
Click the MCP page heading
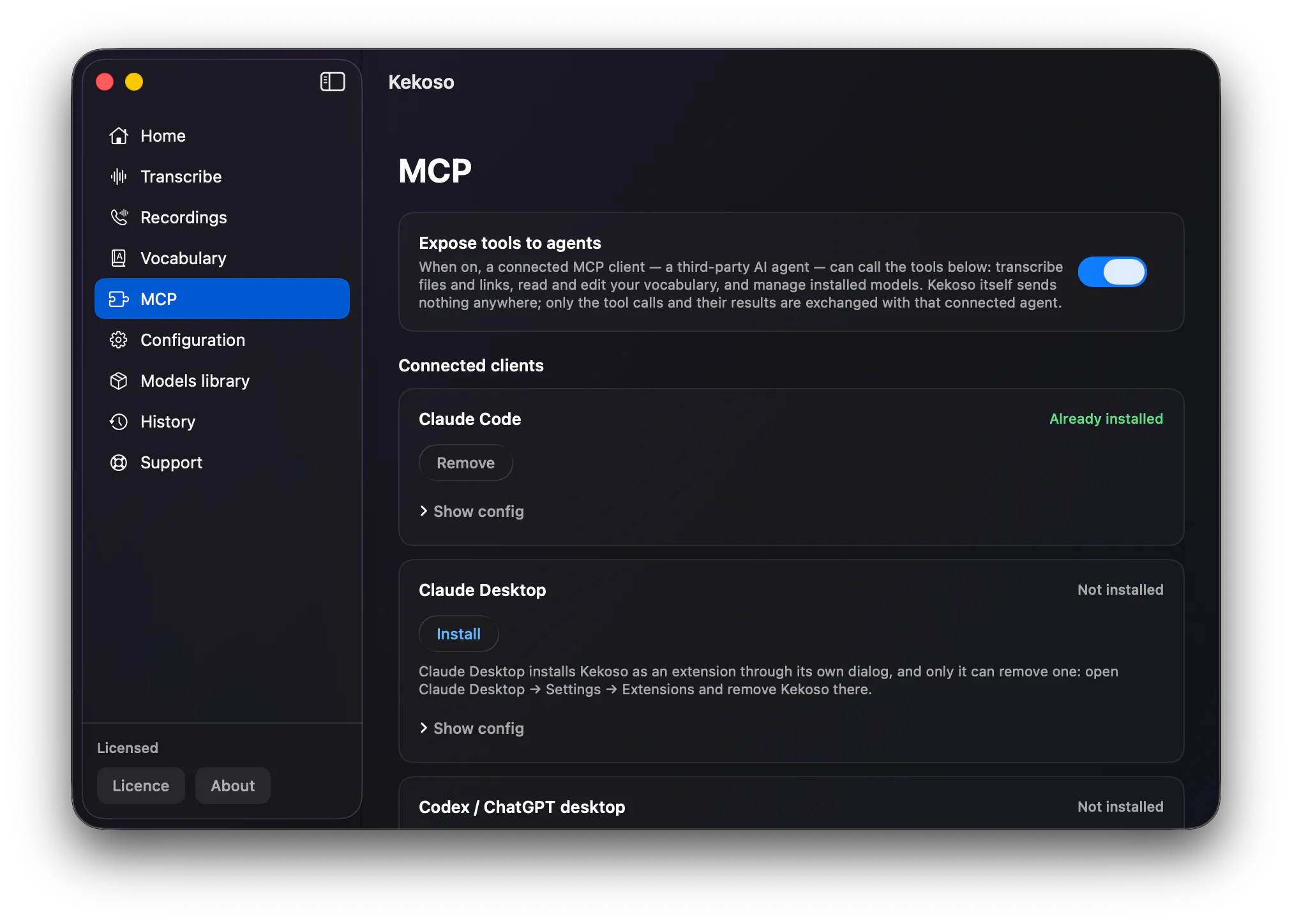[435, 171]
